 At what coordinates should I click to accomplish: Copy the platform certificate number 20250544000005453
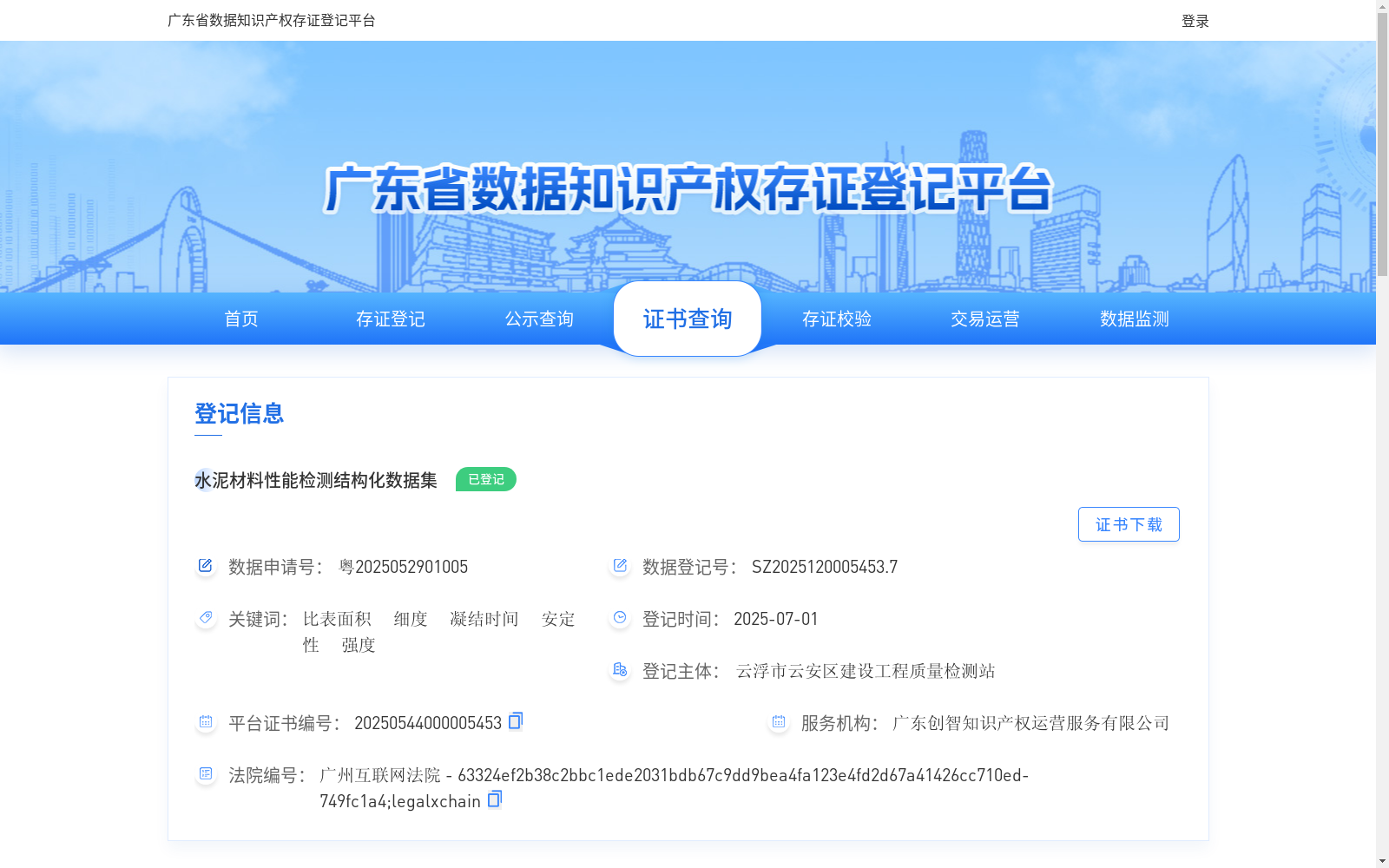coord(514,721)
